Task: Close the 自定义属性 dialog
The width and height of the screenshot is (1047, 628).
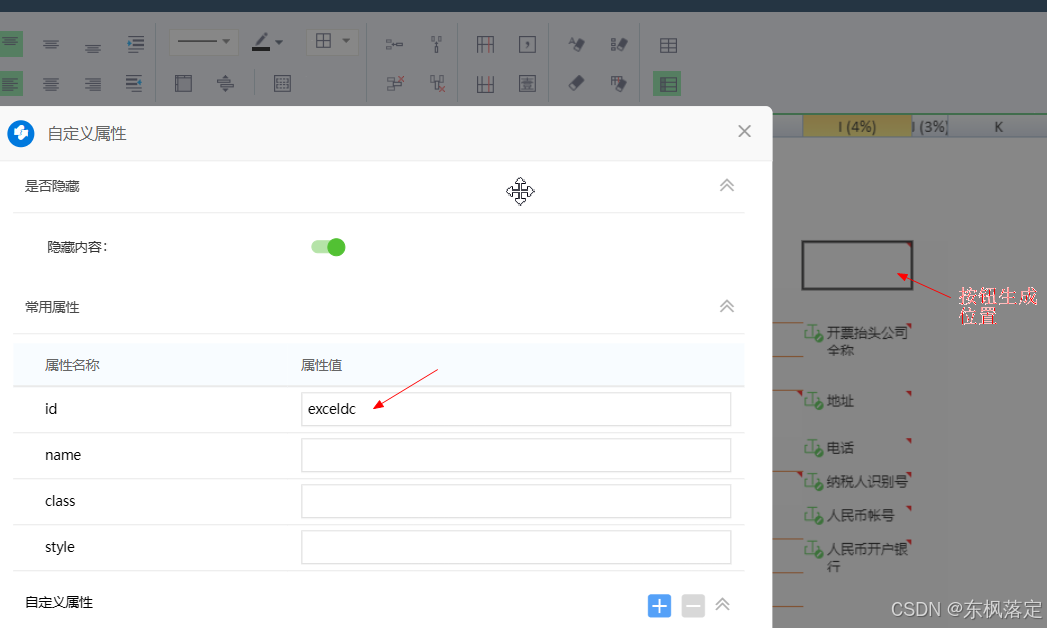Action: [745, 131]
